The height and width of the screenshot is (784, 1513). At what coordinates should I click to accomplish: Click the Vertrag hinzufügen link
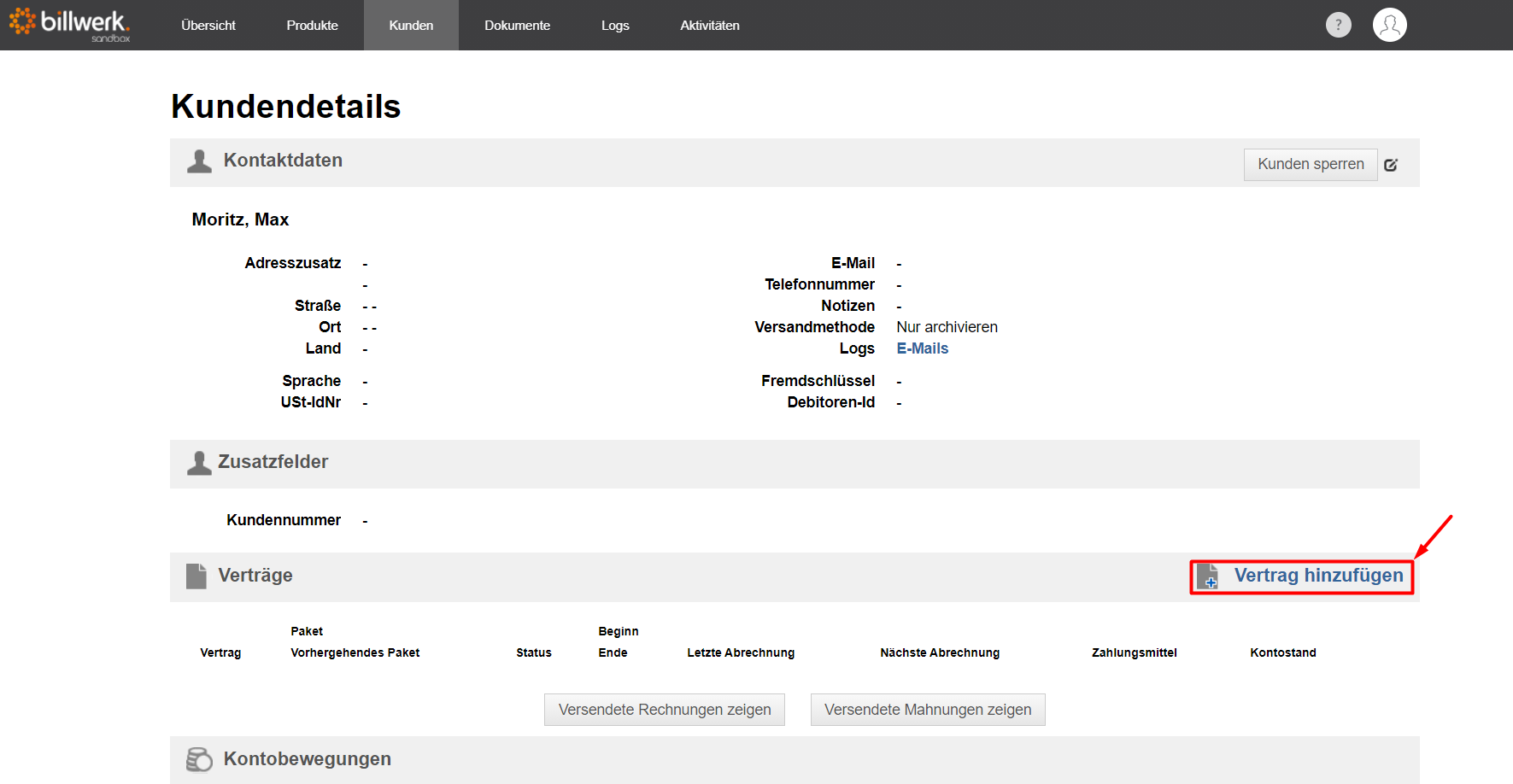coord(1318,576)
